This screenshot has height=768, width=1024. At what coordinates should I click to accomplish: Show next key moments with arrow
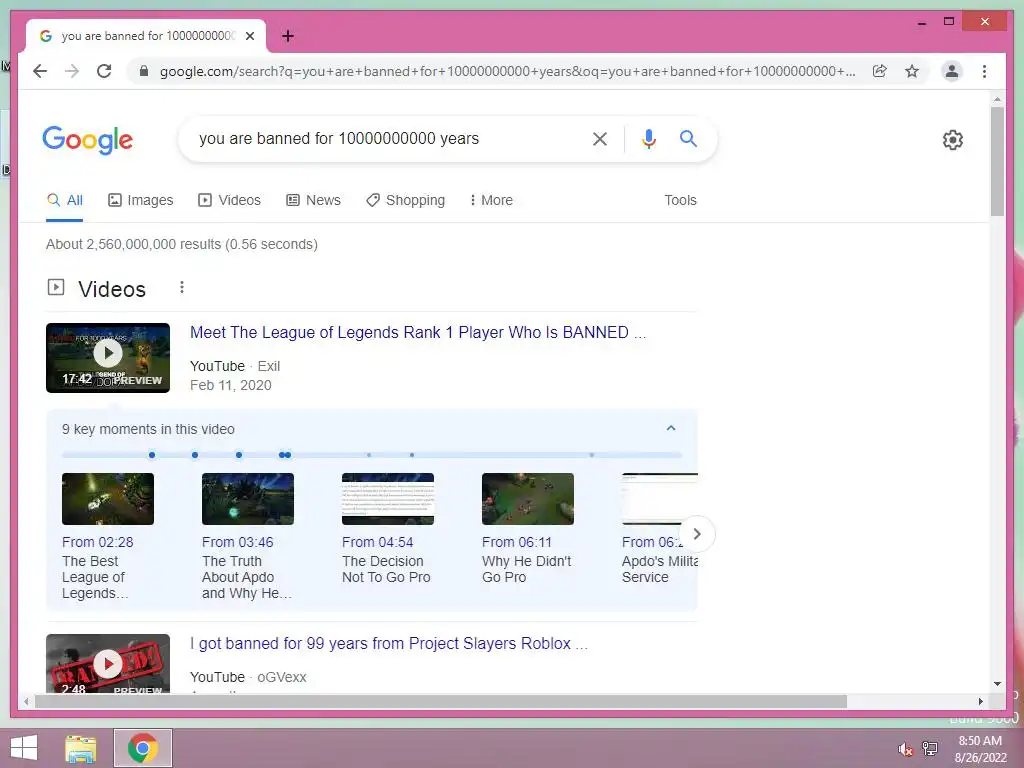[x=697, y=534]
